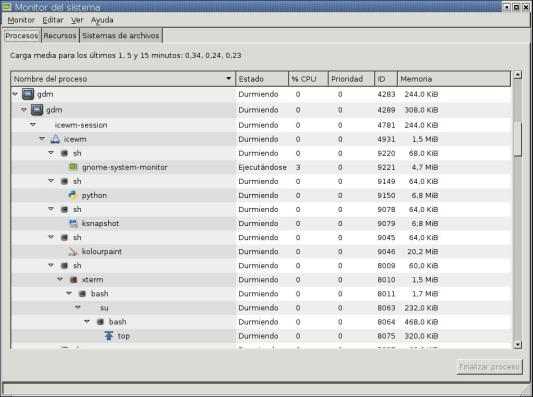Collapse the sh node with PID 9078

(x=51, y=209)
